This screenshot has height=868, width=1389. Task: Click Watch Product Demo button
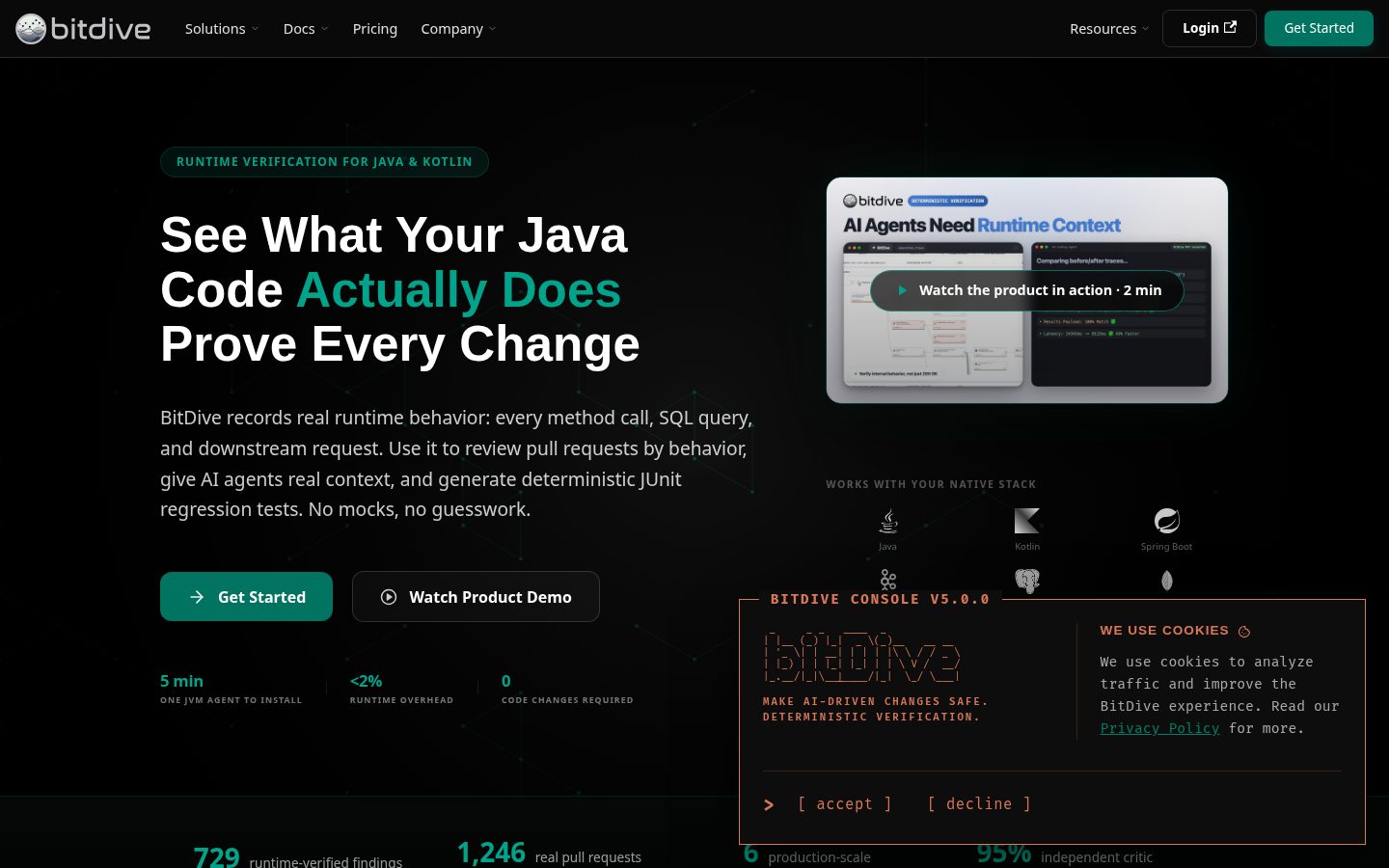[476, 597]
